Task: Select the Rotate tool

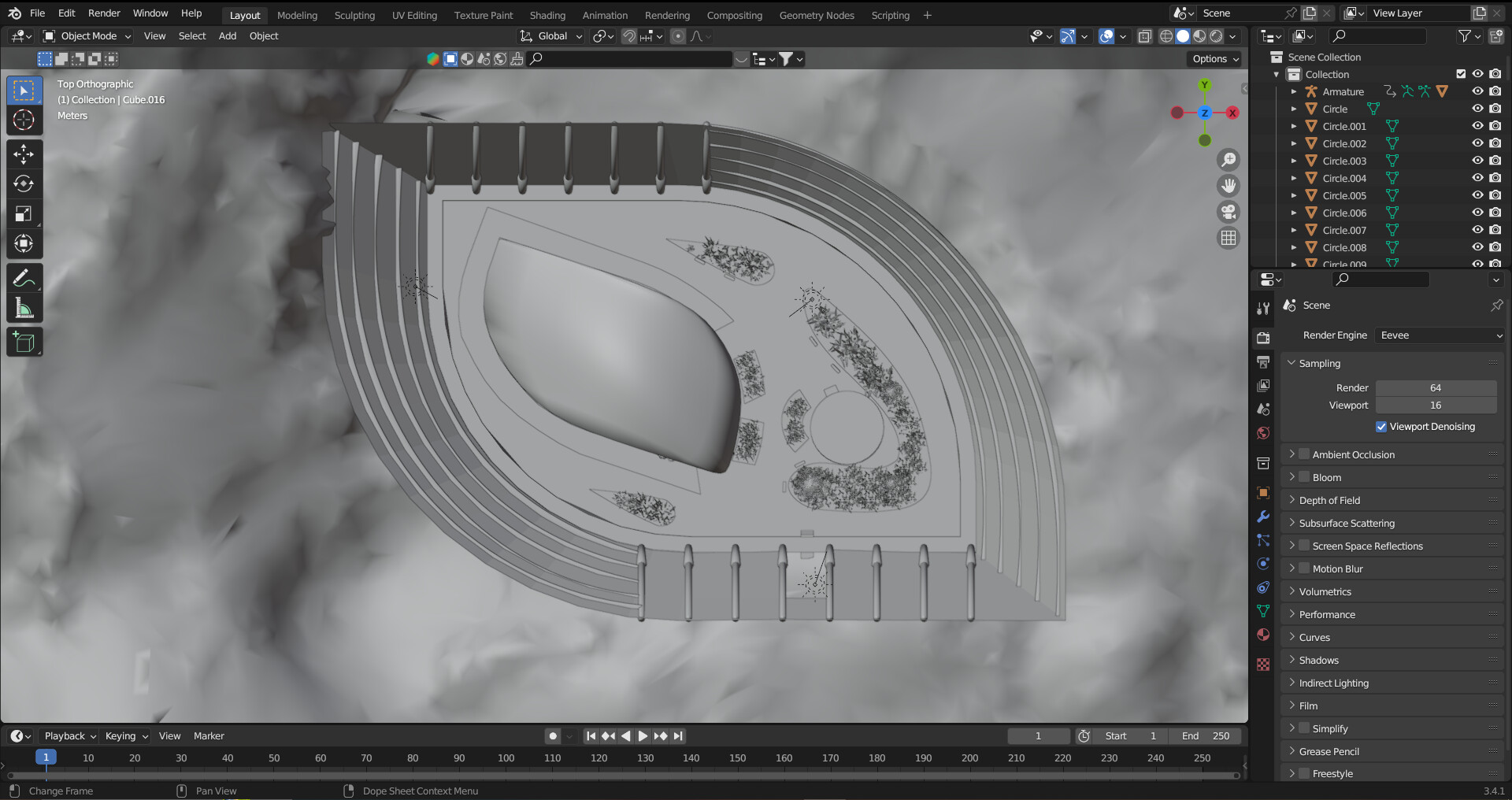Action: (x=24, y=183)
